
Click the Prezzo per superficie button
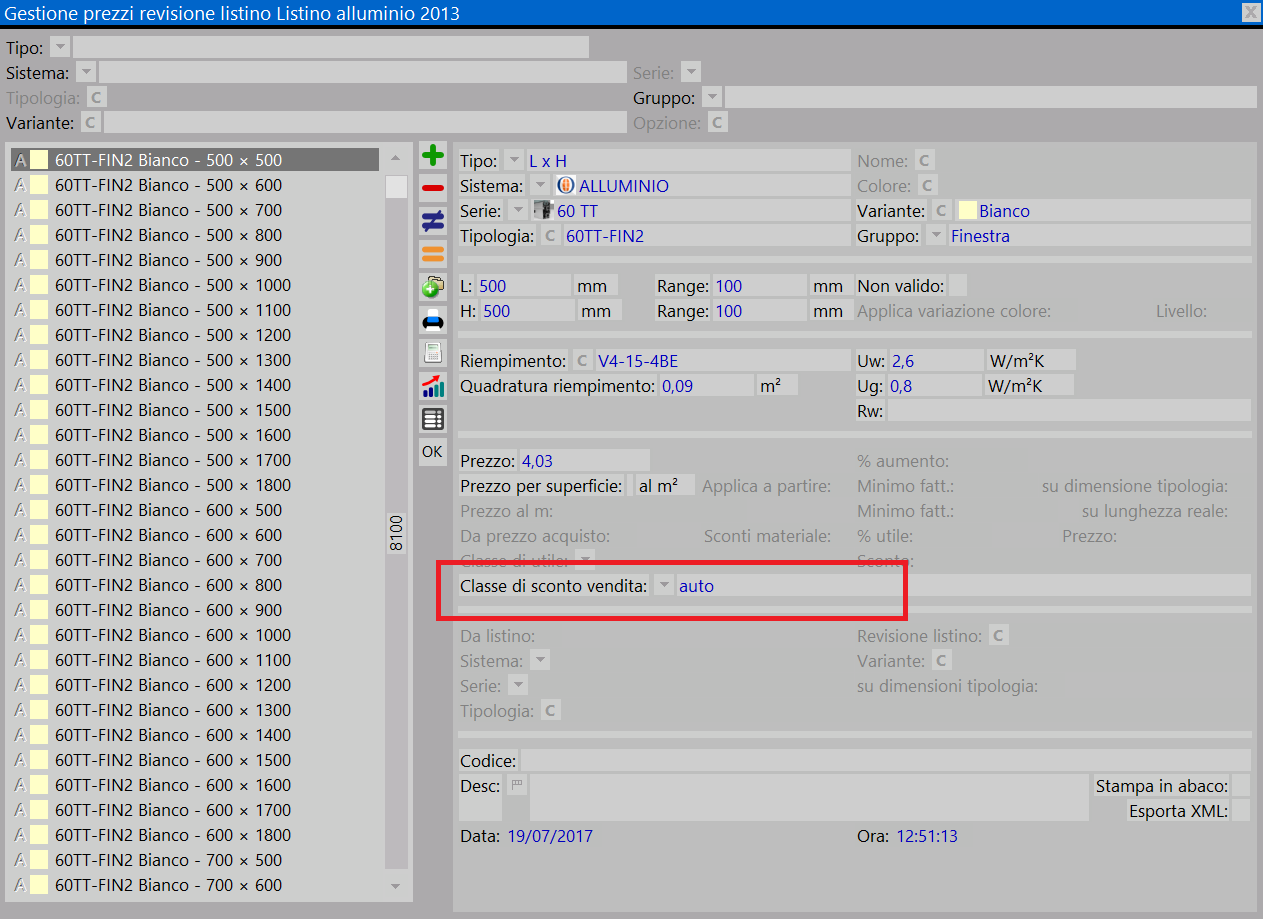[541, 486]
